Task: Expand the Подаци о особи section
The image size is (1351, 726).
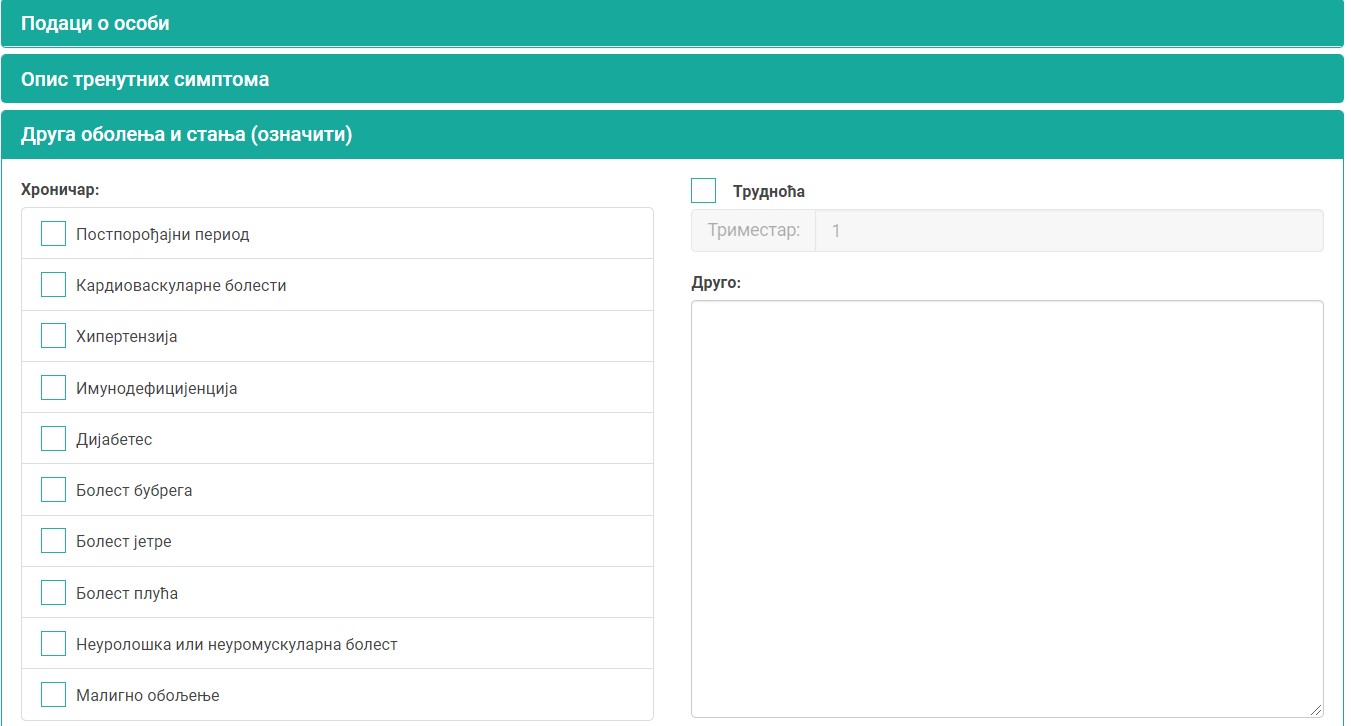Action: [x=672, y=23]
